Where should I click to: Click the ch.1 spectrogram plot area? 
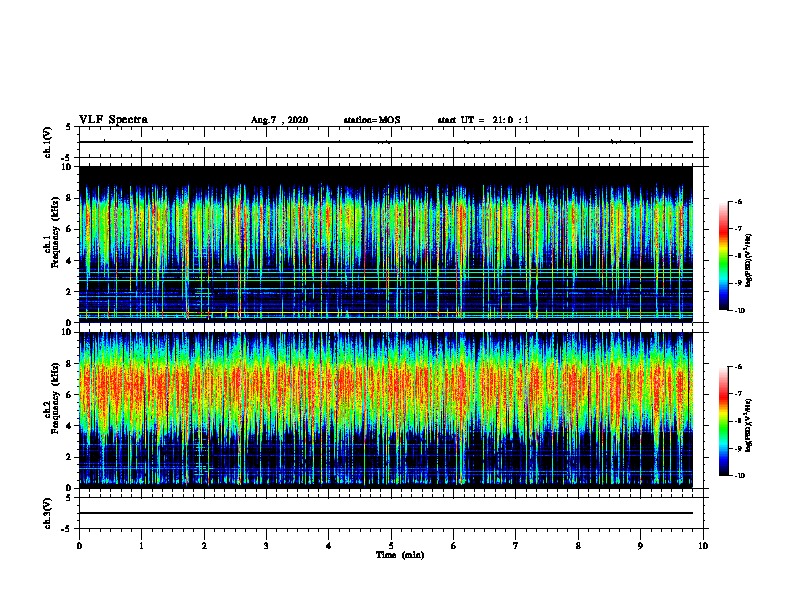(386, 244)
